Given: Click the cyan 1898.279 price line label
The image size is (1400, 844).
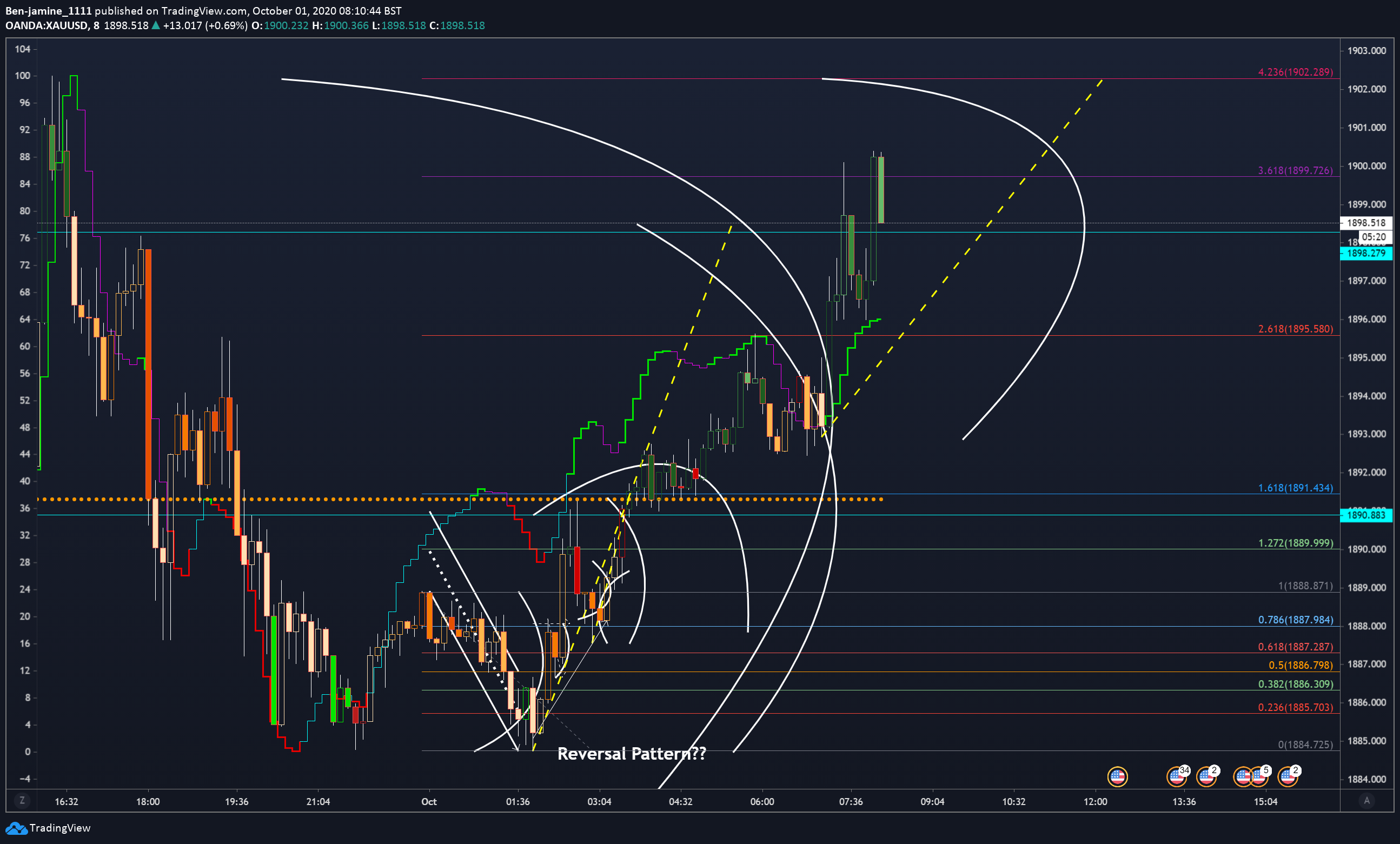Looking at the screenshot, I should [1366, 254].
